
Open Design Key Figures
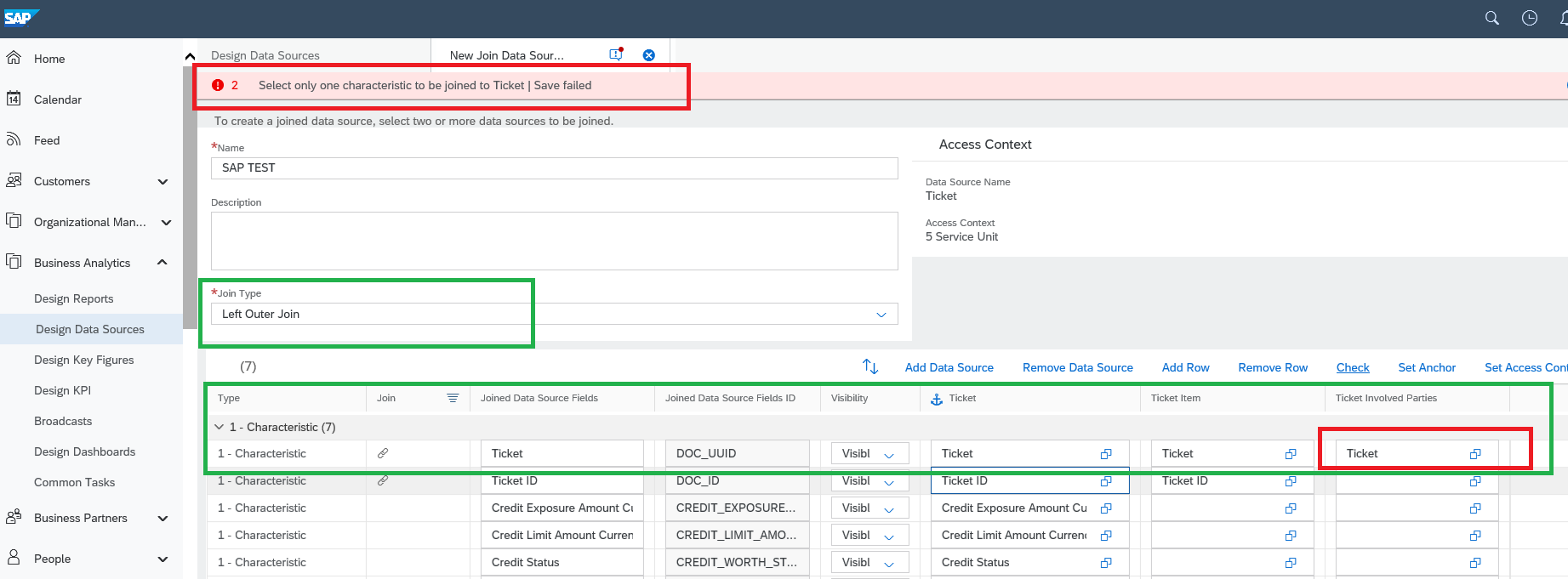click(84, 360)
